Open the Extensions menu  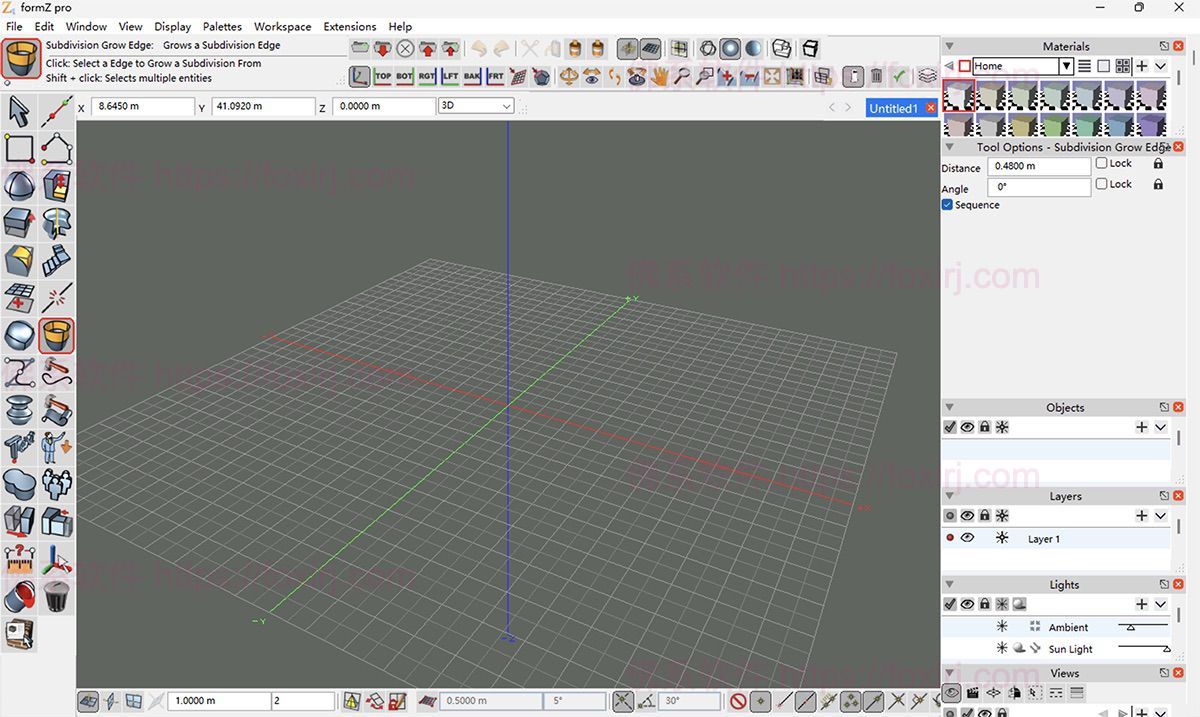point(349,27)
